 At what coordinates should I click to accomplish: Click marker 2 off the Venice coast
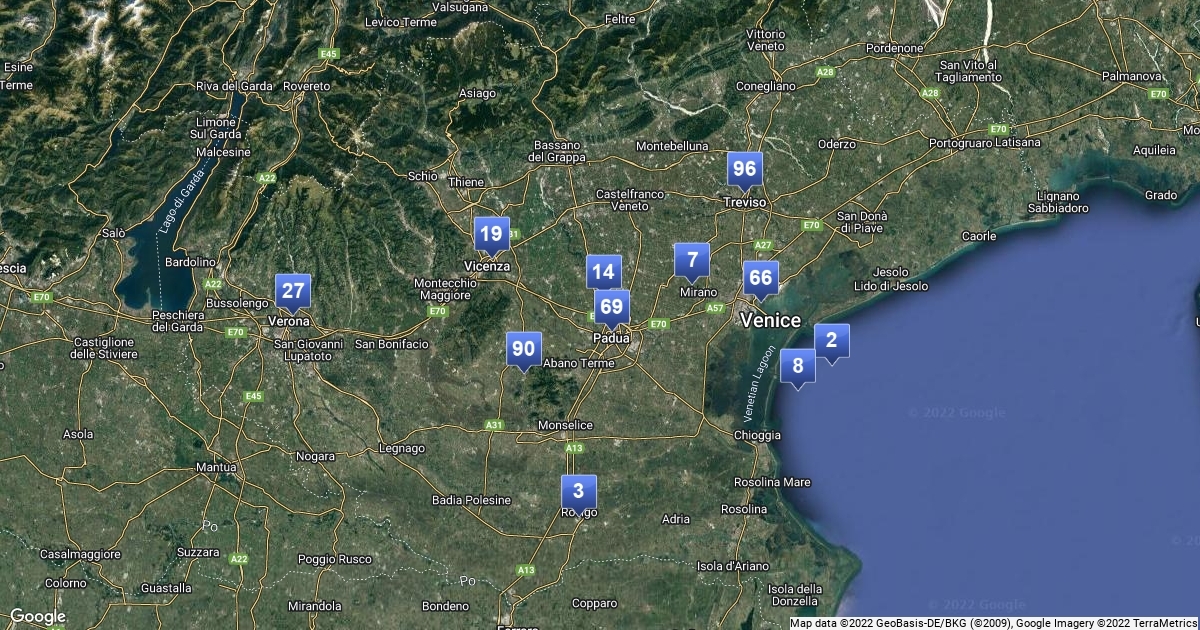coord(831,340)
